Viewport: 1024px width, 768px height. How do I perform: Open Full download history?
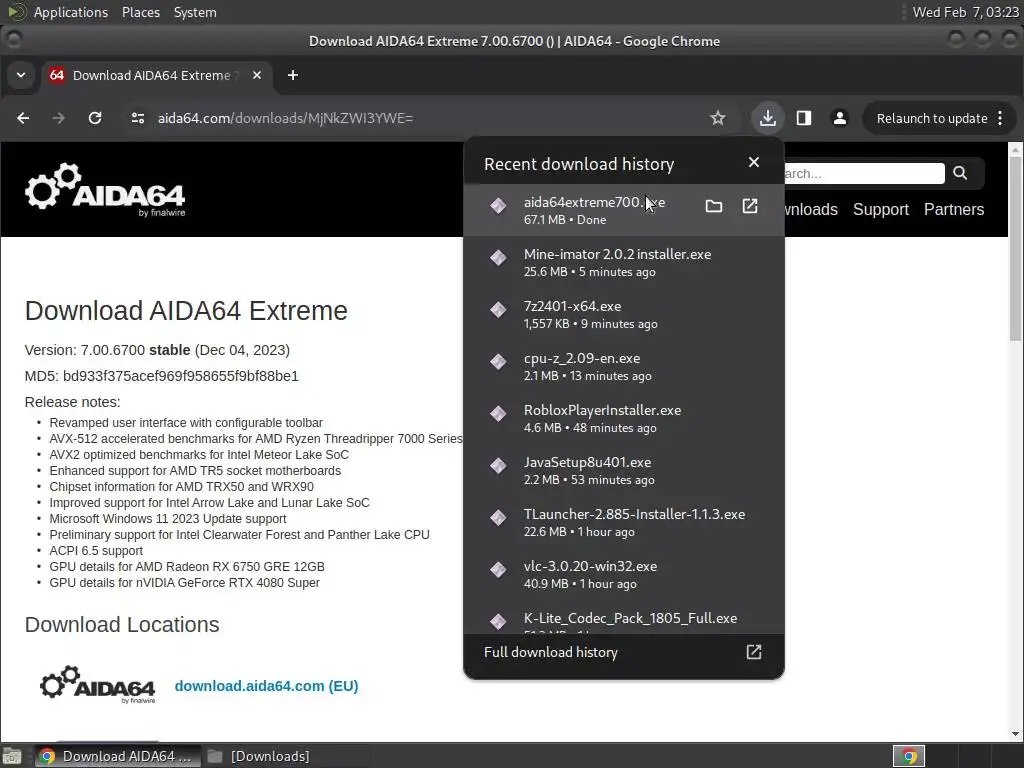(623, 652)
